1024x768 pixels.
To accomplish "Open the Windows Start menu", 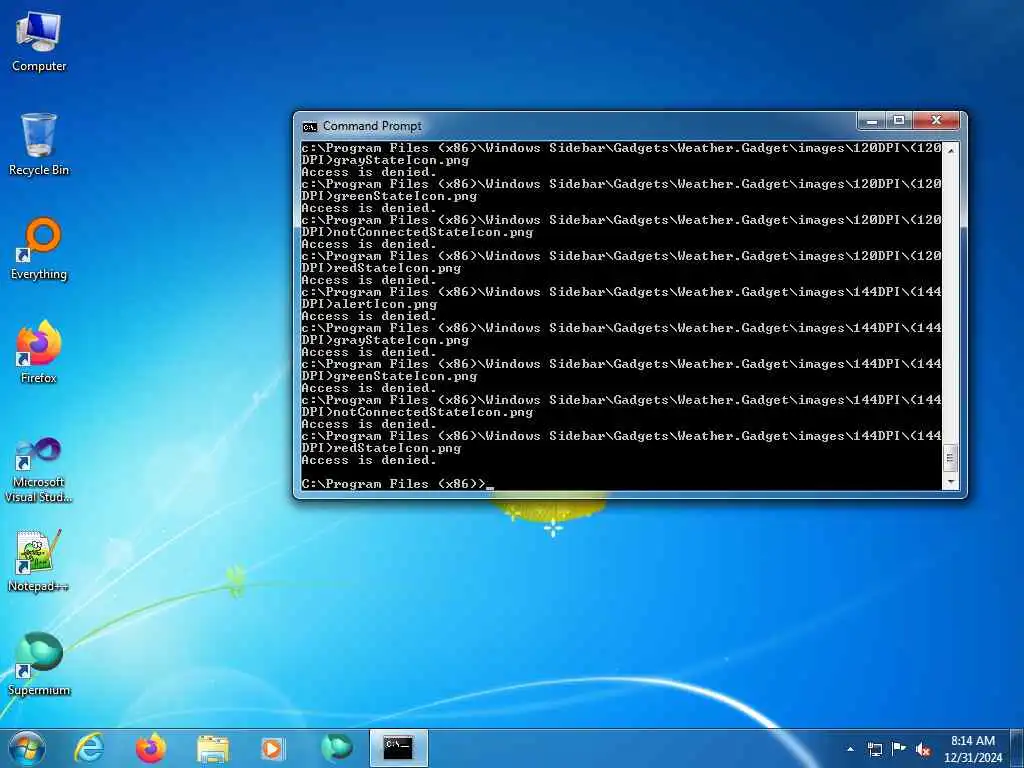I will [x=27, y=748].
